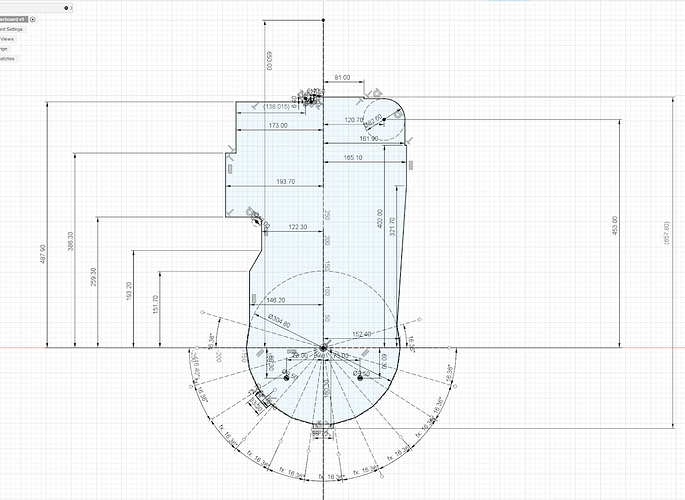Click the small circle center point near 120.70

point(384,119)
